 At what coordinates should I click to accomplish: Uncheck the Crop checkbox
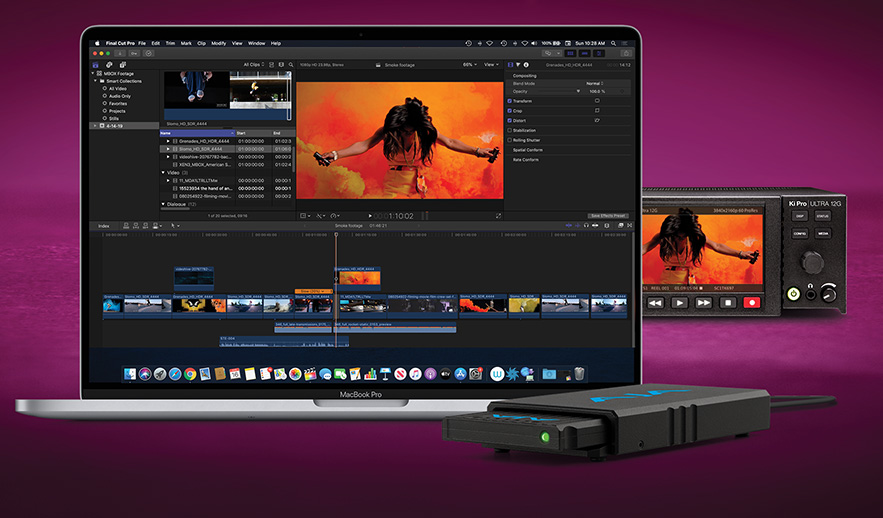(510, 110)
